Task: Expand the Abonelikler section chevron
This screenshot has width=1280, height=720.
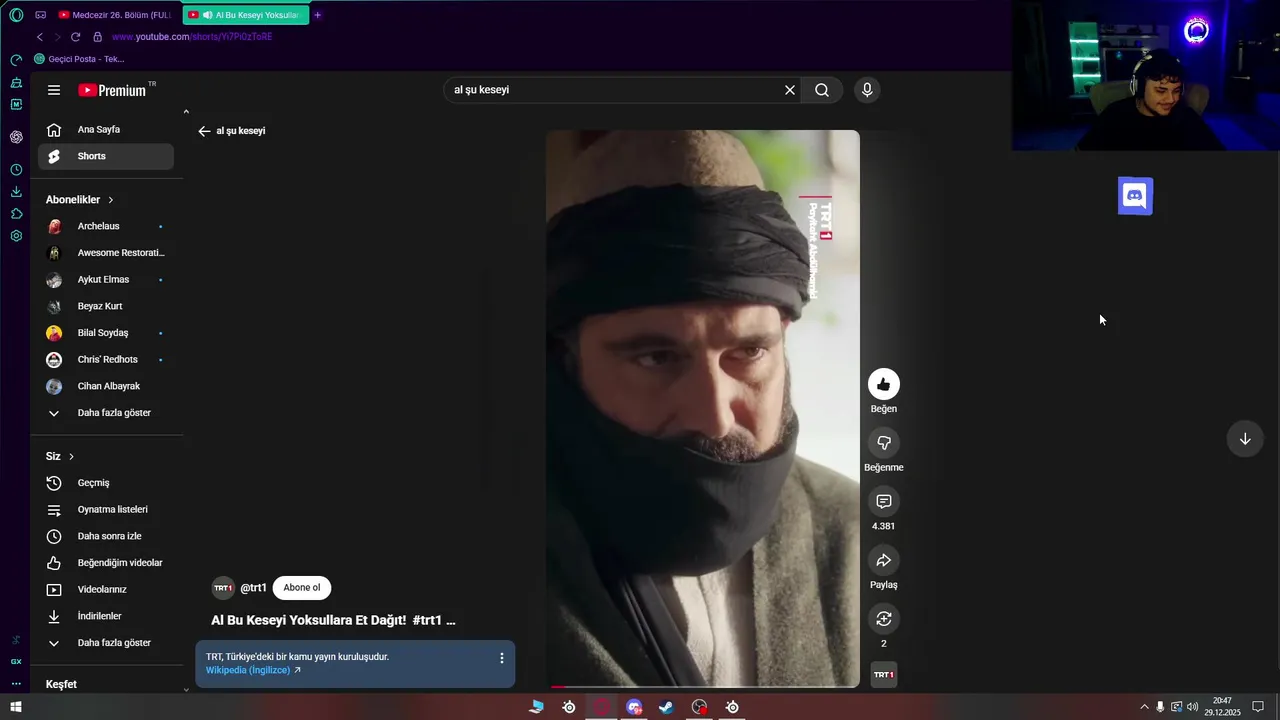Action: pos(110,200)
